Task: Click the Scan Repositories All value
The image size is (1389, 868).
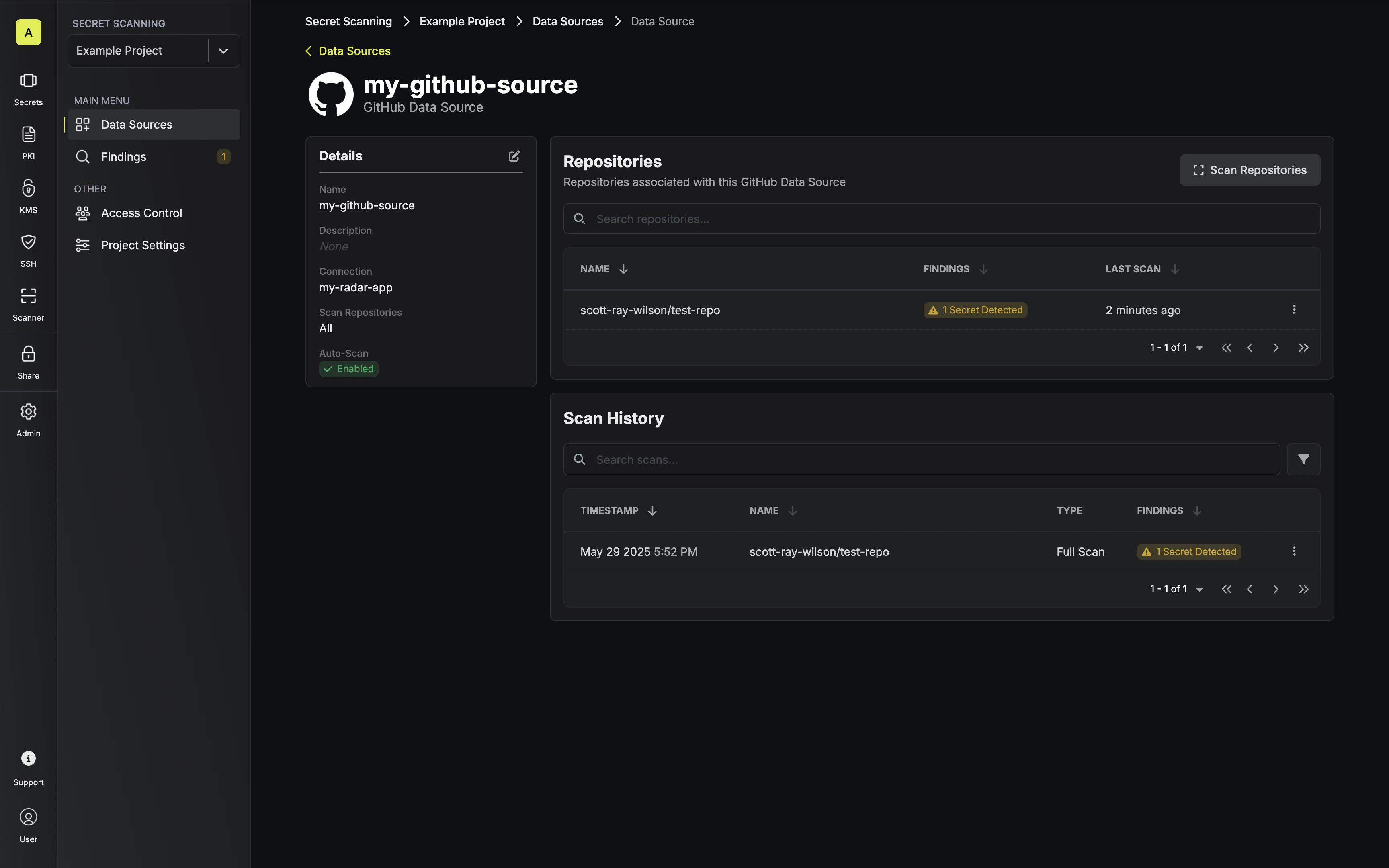Action: coord(326,328)
